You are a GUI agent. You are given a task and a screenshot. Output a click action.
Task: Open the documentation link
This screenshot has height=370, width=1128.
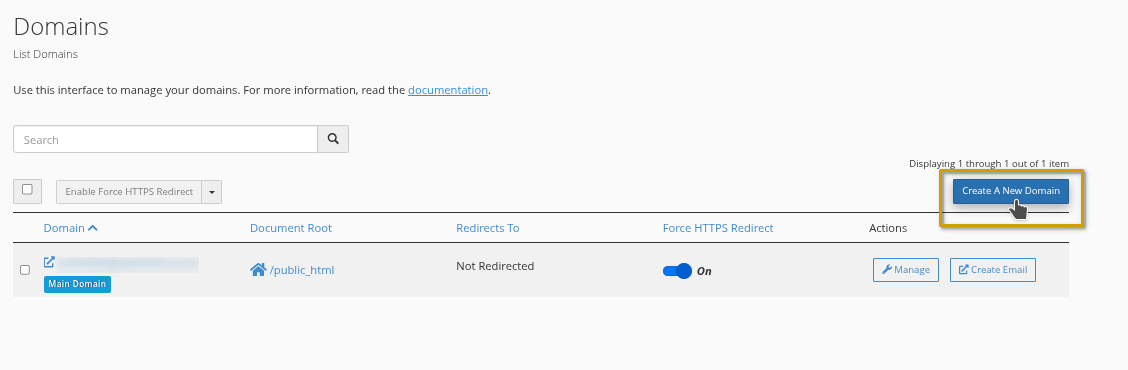point(447,91)
